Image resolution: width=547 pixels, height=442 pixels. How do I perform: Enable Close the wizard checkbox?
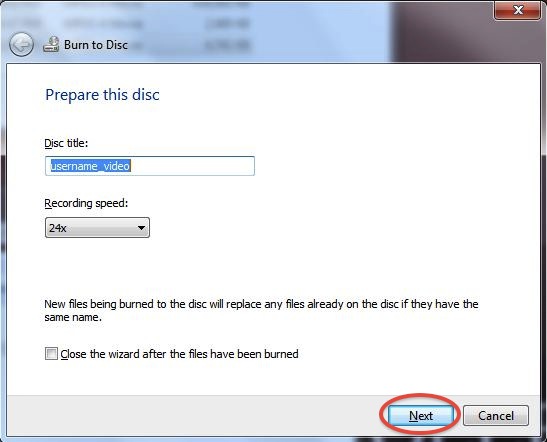(x=51, y=354)
